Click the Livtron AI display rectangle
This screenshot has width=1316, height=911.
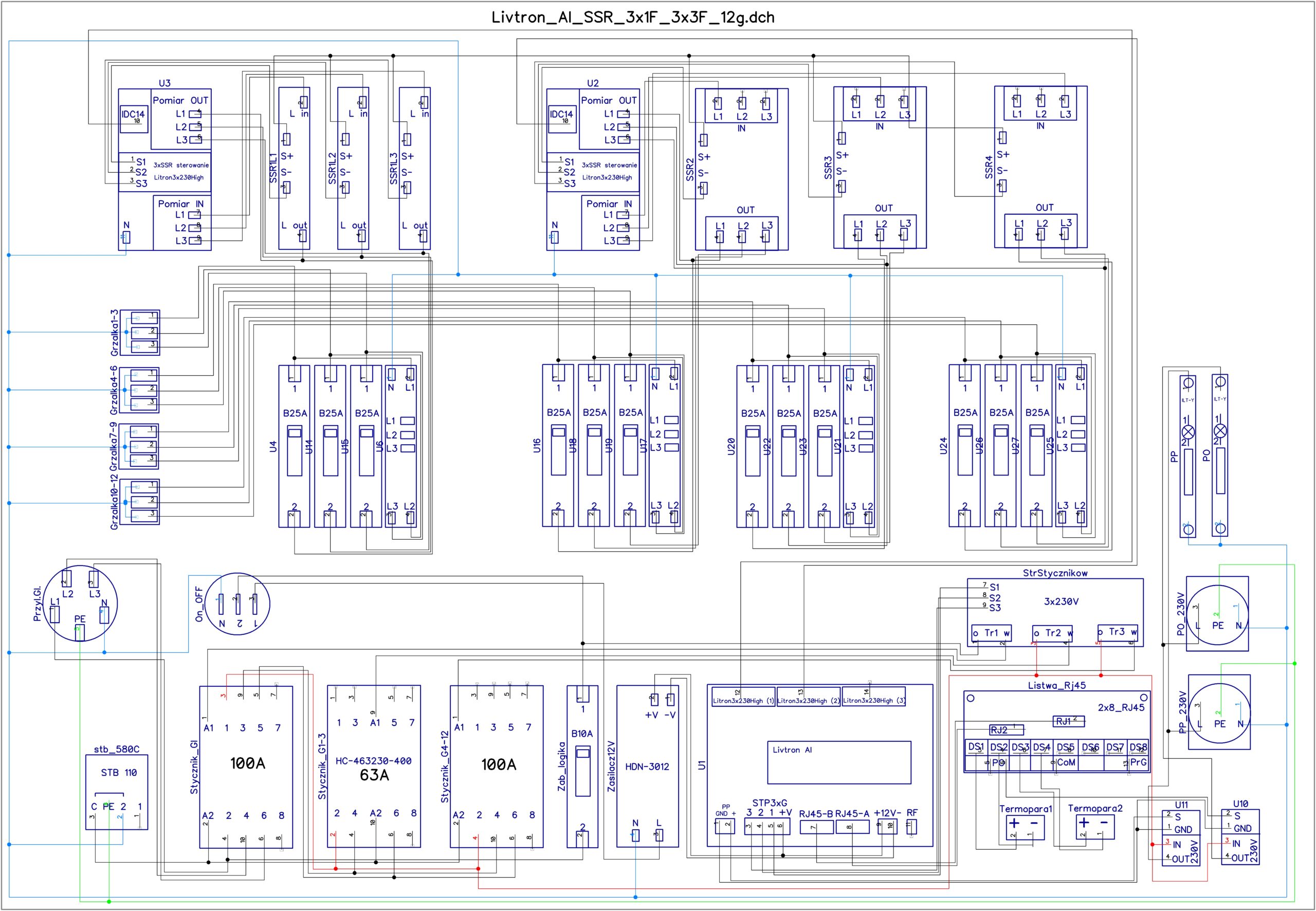pyautogui.click(x=838, y=762)
